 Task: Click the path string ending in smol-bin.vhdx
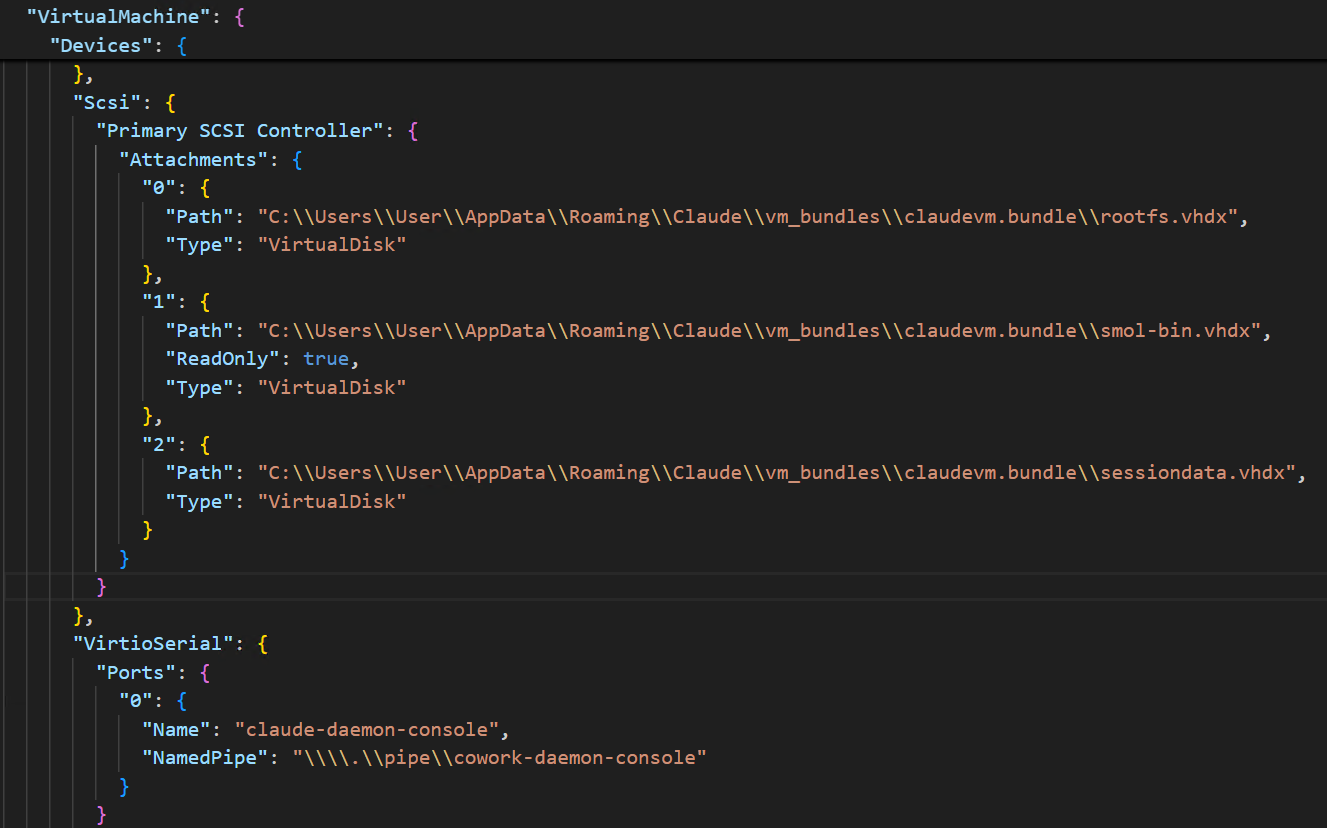click(760, 330)
